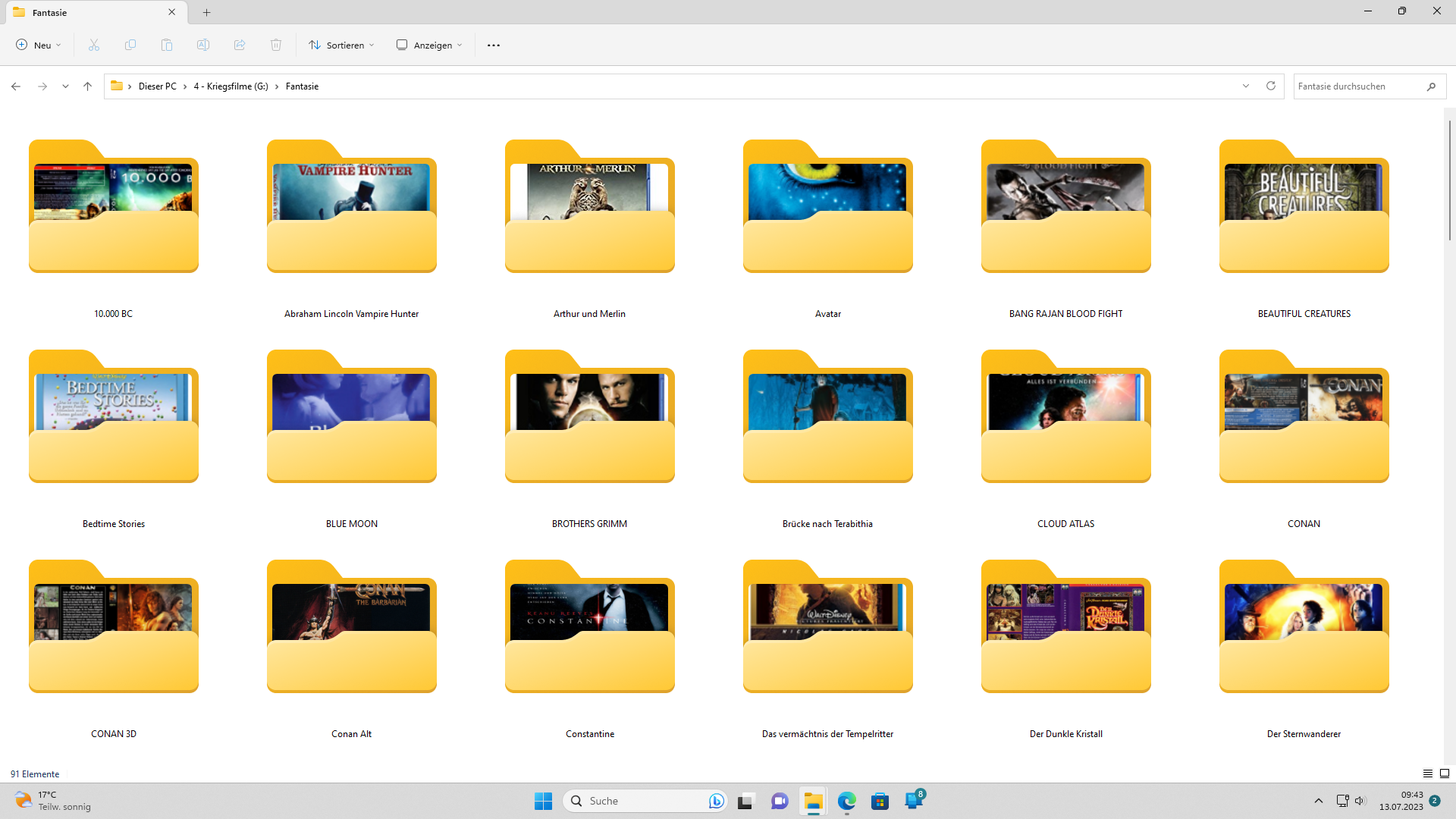This screenshot has width=1456, height=819.
Task: Refresh the folder view
Action: (1271, 86)
